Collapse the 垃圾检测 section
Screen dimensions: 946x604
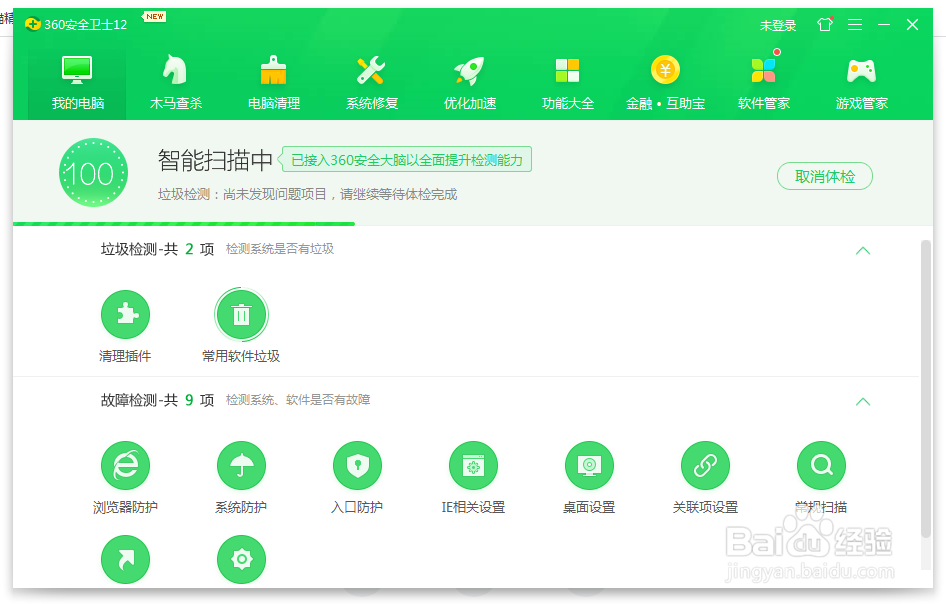[863, 251]
